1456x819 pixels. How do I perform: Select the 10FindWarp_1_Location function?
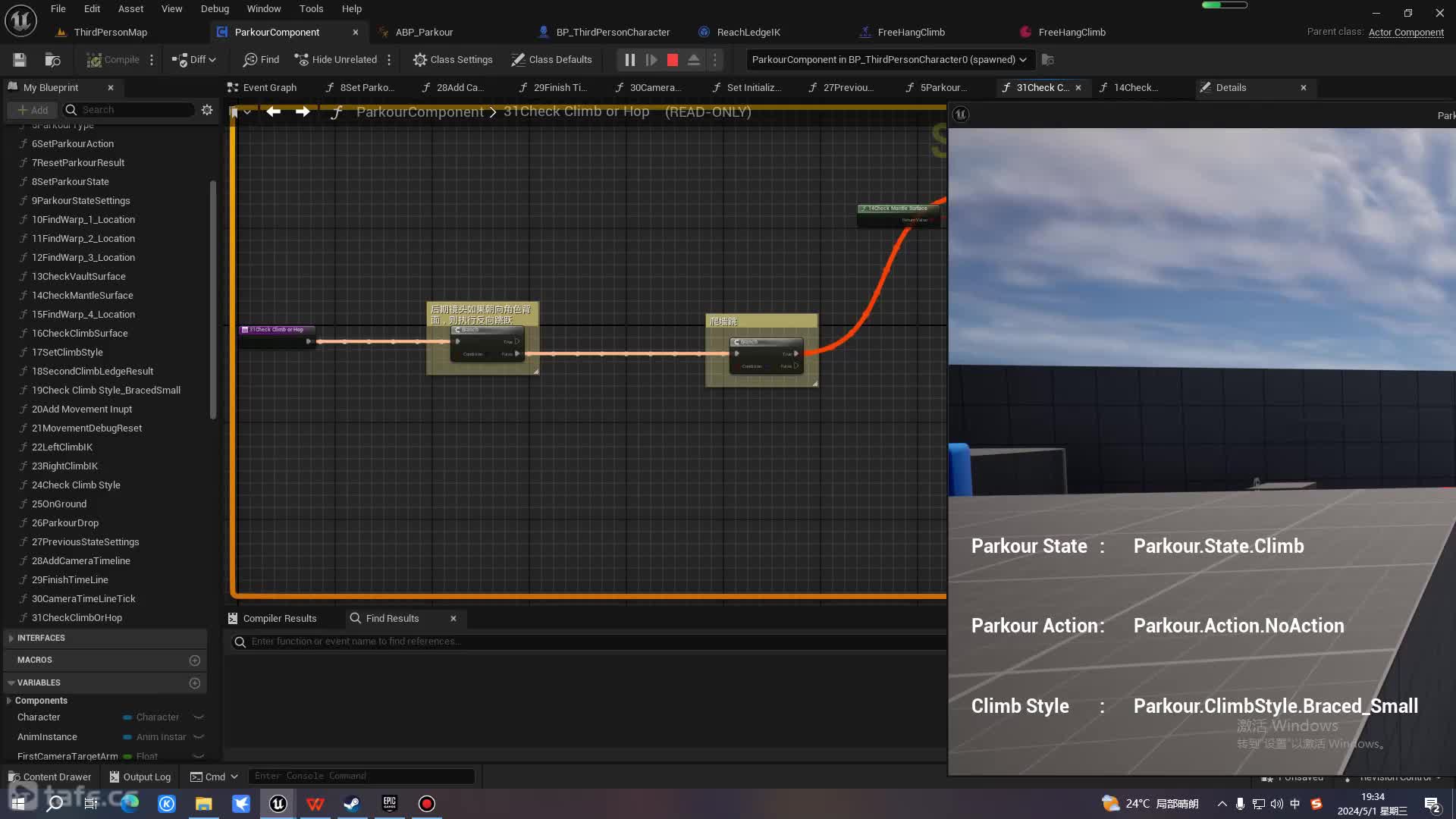tap(83, 219)
